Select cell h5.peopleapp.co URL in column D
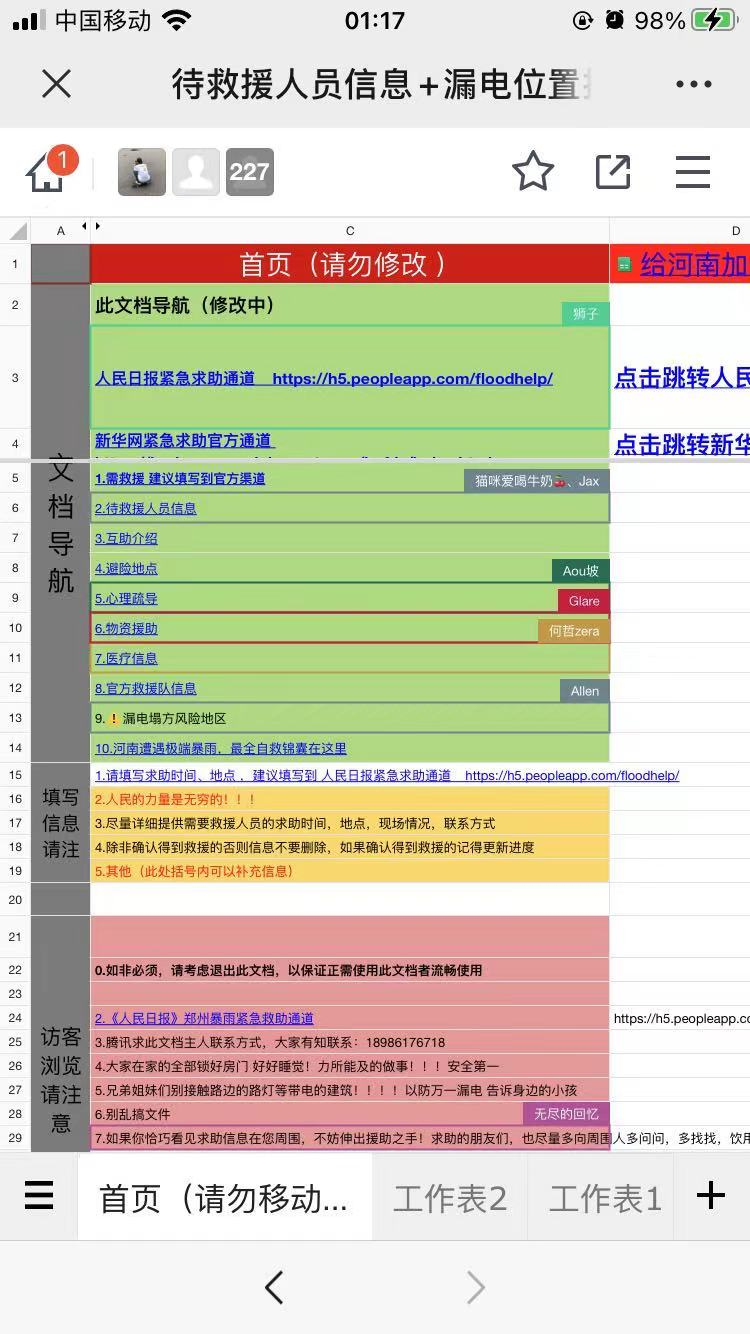 click(x=680, y=1018)
